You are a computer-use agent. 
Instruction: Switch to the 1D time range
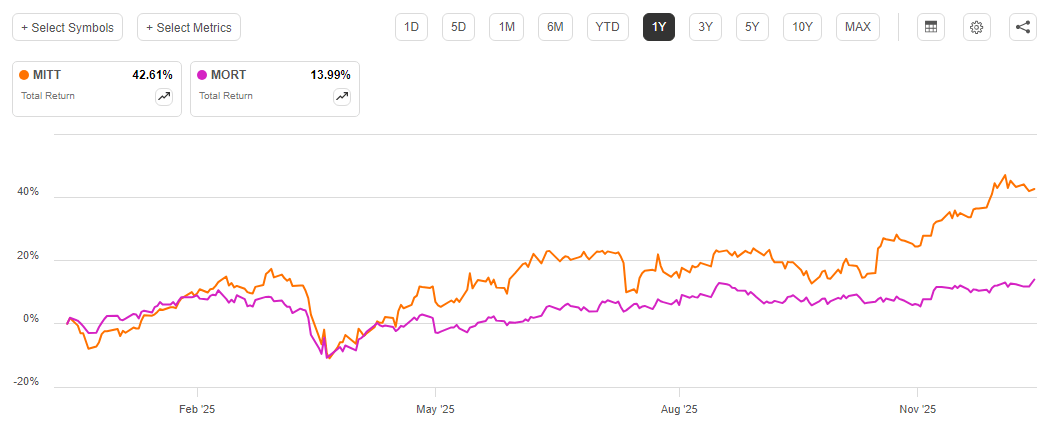410,27
